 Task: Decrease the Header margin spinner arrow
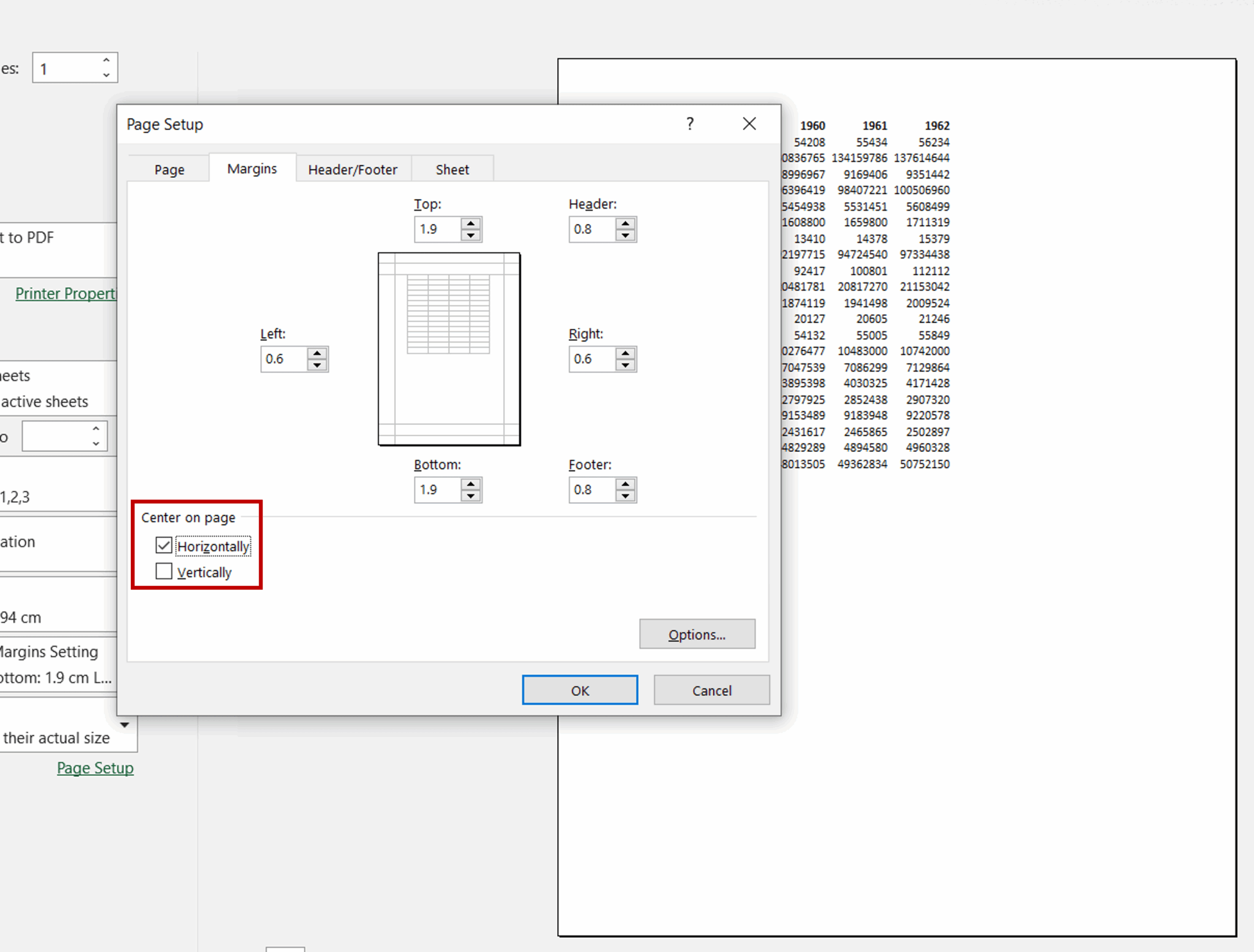[x=626, y=236]
